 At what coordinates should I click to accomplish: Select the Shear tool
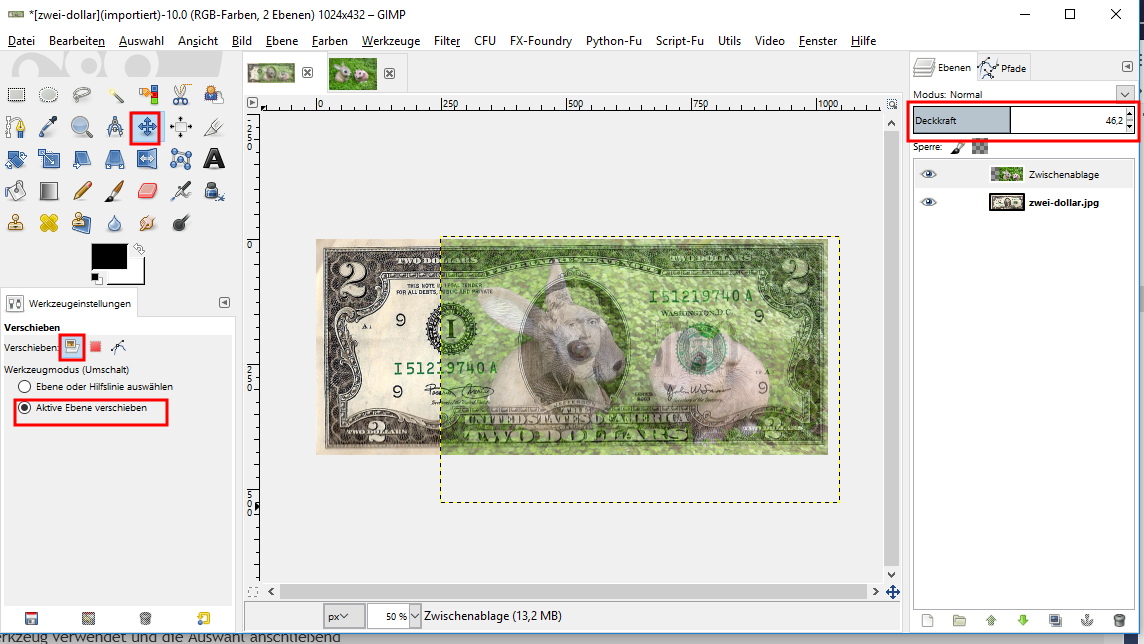point(82,159)
